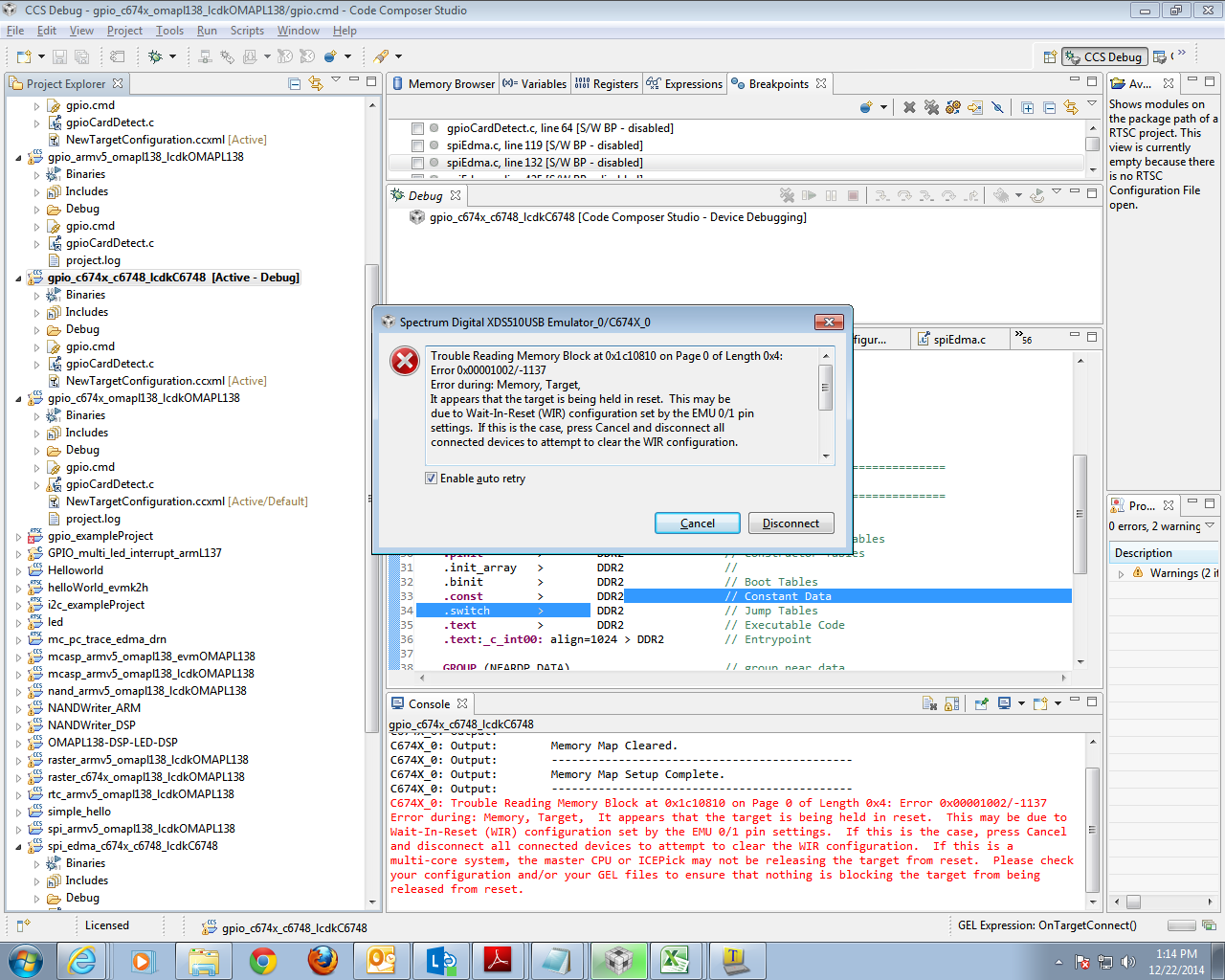The height and width of the screenshot is (980, 1225).
Task: Click Open Perspective icon beside CCS Debug
Action: point(1050,56)
